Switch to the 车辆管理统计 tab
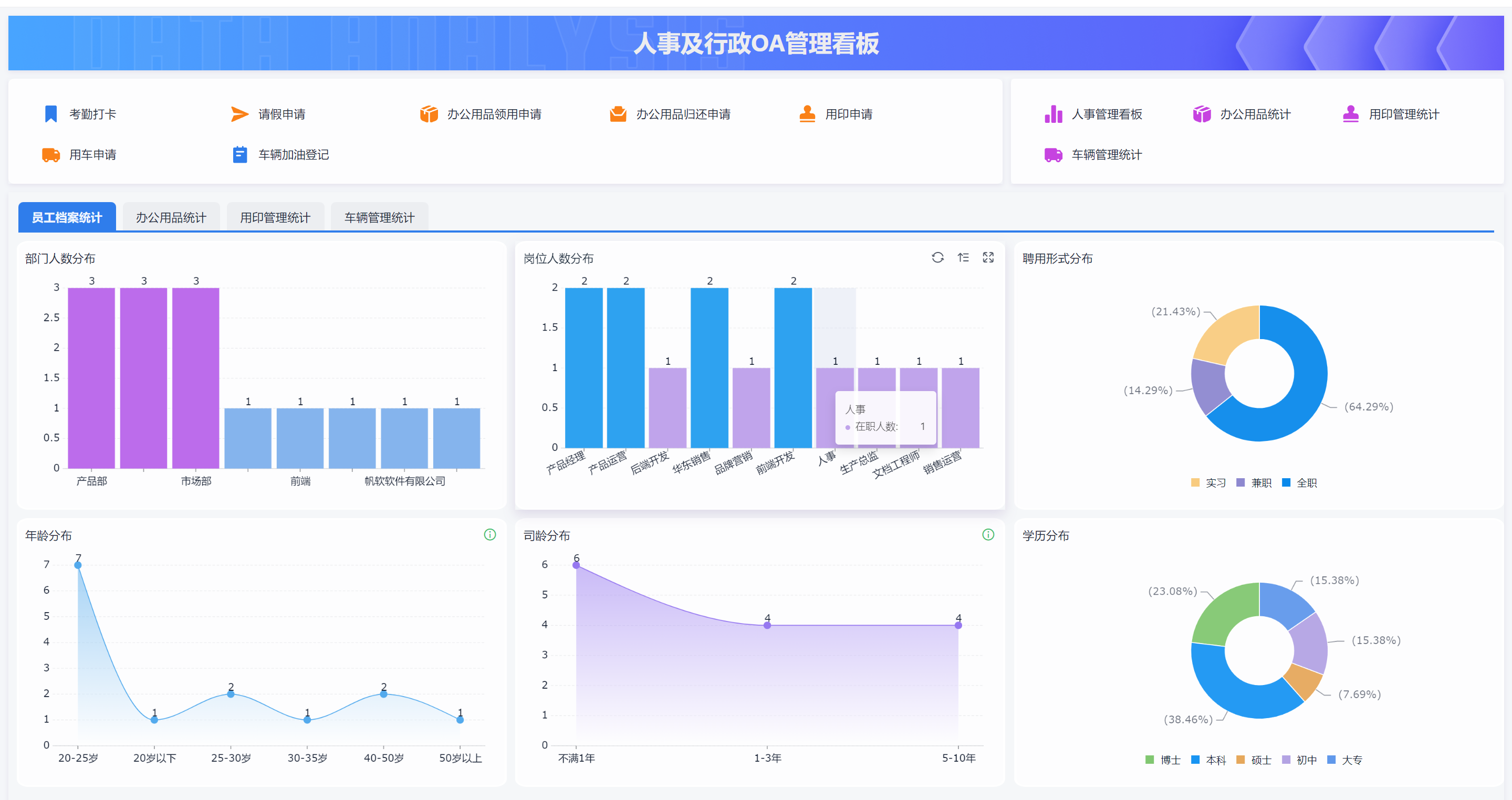This screenshot has height=800, width=1512. coord(379,218)
